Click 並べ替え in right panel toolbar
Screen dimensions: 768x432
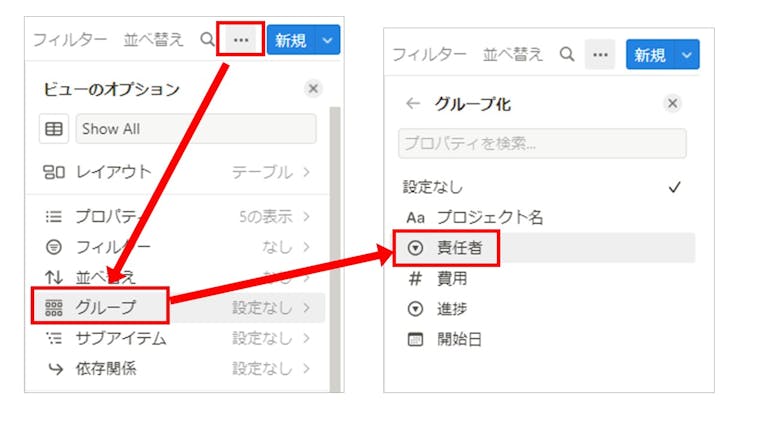513,54
